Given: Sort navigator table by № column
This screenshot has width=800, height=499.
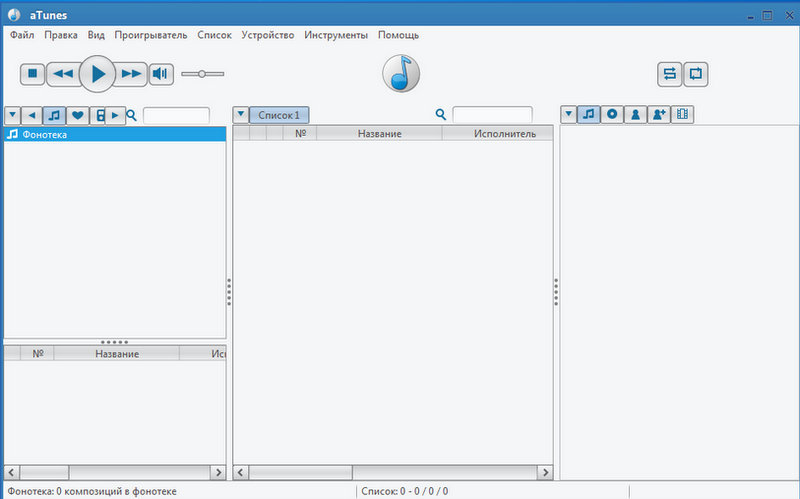Looking at the screenshot, I should 37,354.
